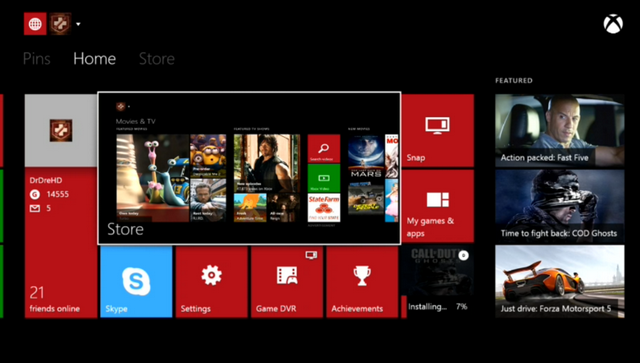The width and height of the screenshot is (640, 363).
Task: Open featured Action packed: Fast Five
Action: pyautogui.click(x=560, y=131)
